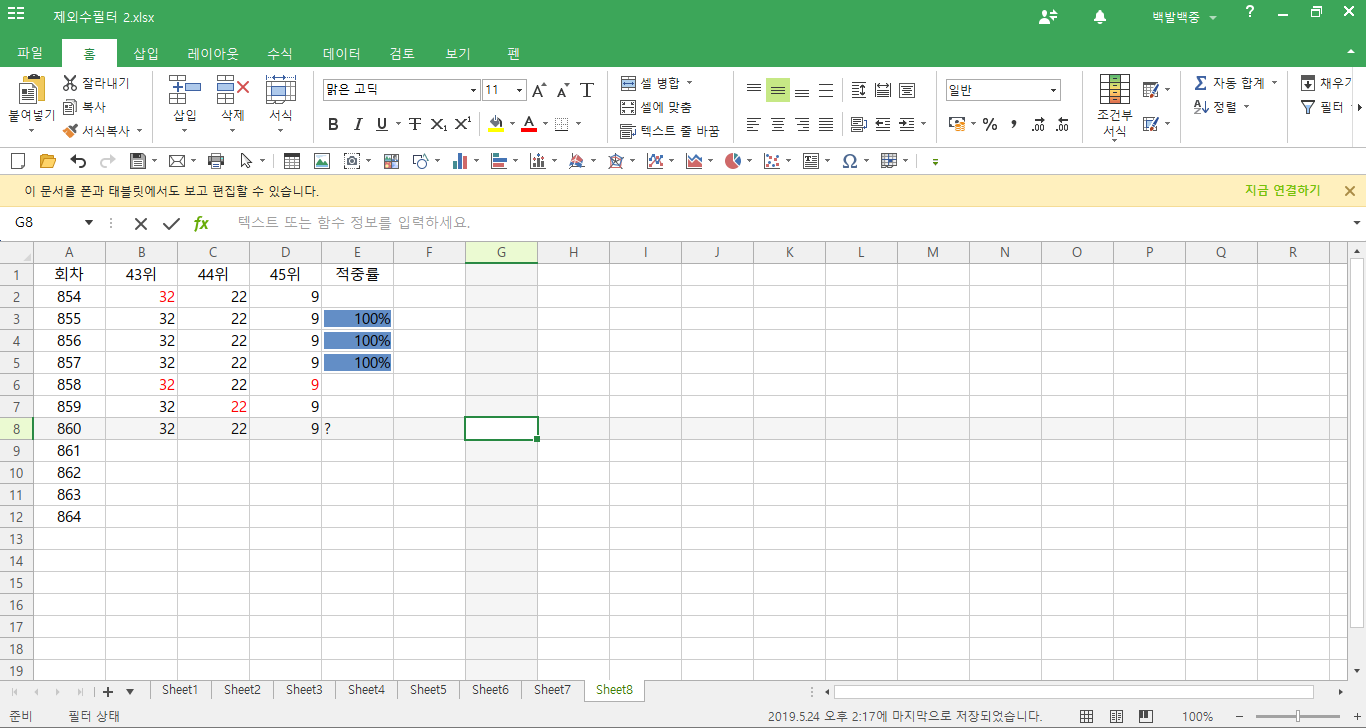Click the 셀에 맞춤 (fit to cell) button
The width and height of the screenshot is (1366, 728).
tap(656, 107)
